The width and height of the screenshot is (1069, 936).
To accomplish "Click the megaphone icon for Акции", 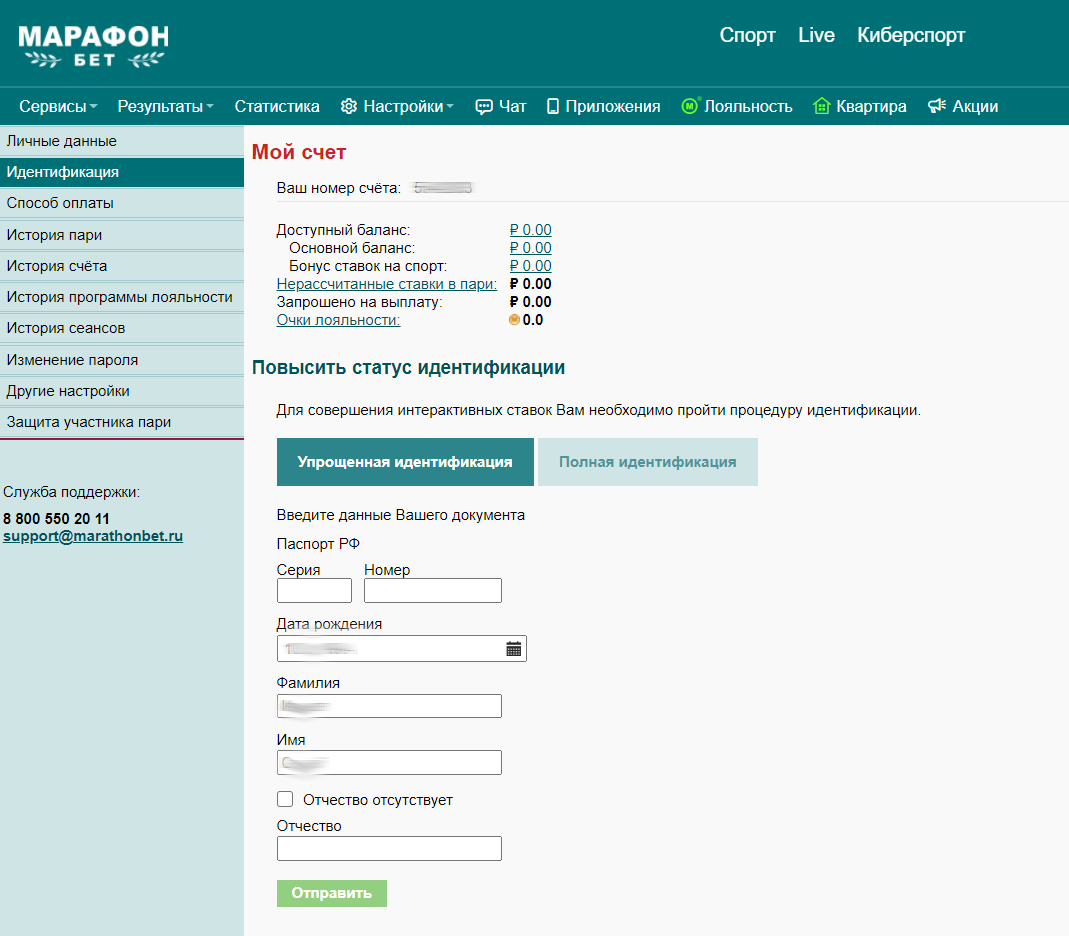I will click(x=937, y=106).
